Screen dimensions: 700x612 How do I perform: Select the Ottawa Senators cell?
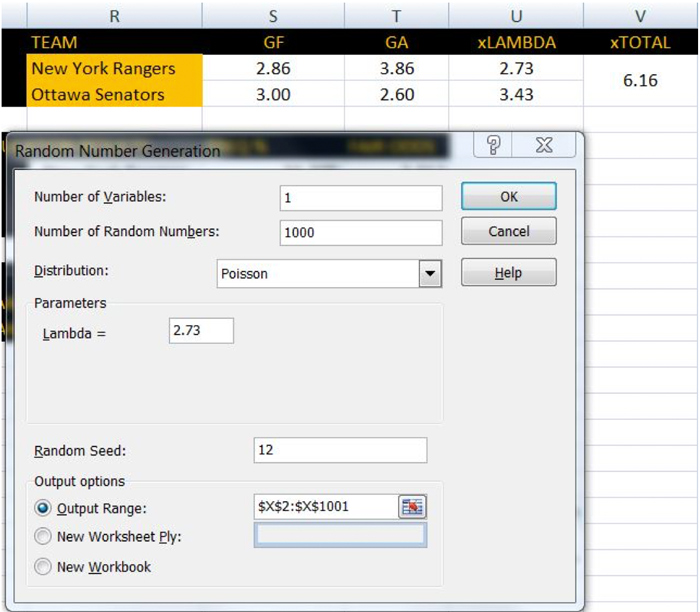pyautogui.click(x=114, y=94)
